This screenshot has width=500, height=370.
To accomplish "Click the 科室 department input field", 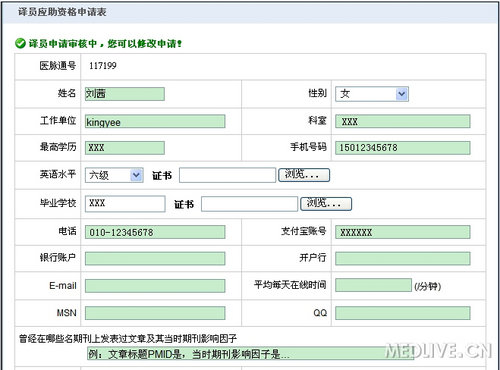I will 403,121.
